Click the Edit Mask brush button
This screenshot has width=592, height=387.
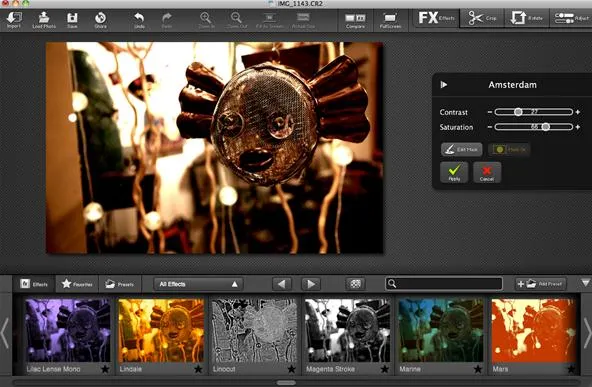tap(461, 150)
